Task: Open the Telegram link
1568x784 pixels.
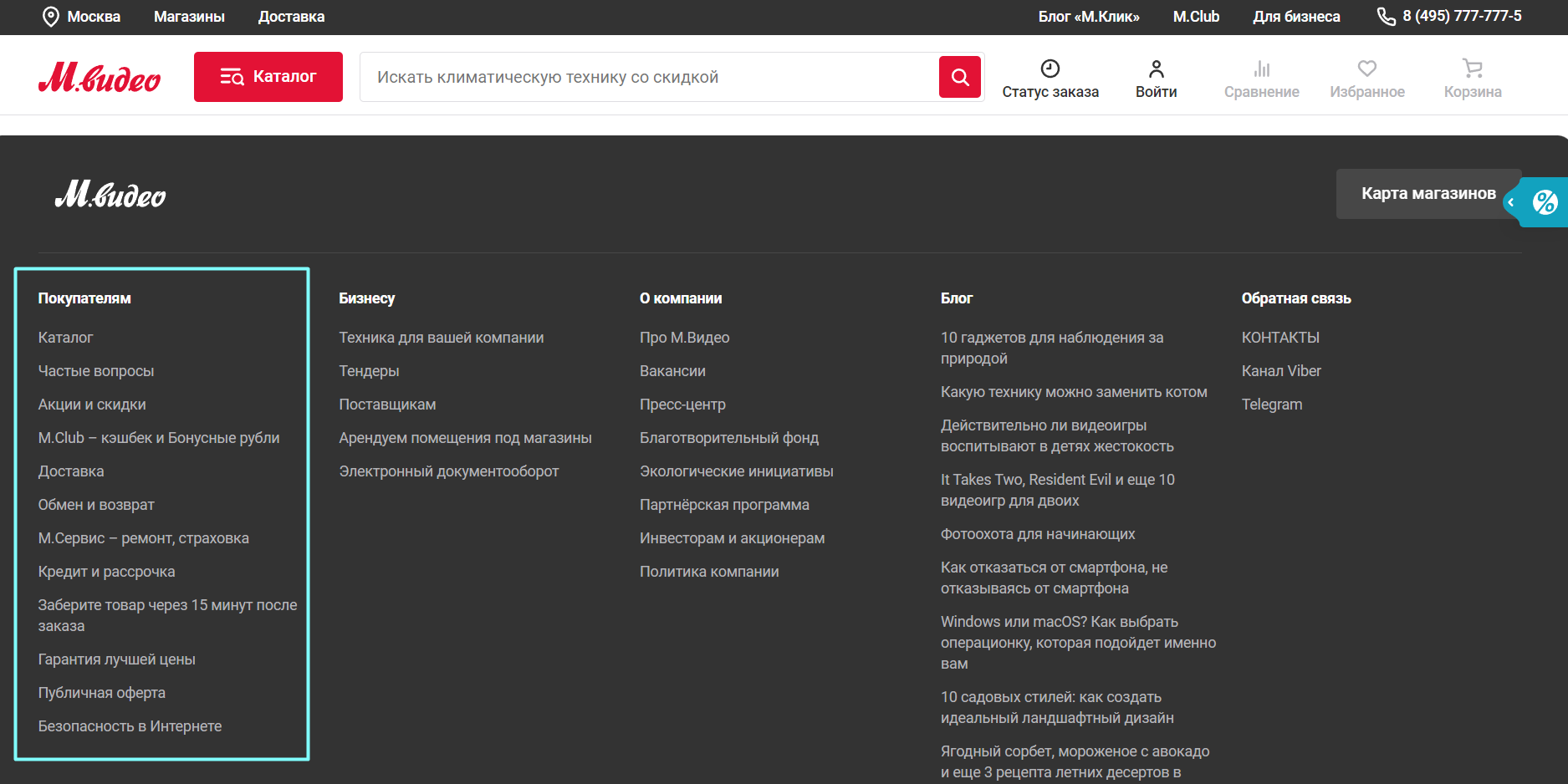Action: click(1272, 405)
